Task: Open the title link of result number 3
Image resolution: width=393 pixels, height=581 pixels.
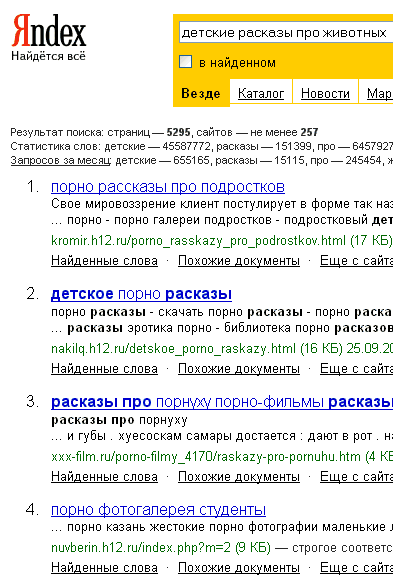Action: click(222, 402)
